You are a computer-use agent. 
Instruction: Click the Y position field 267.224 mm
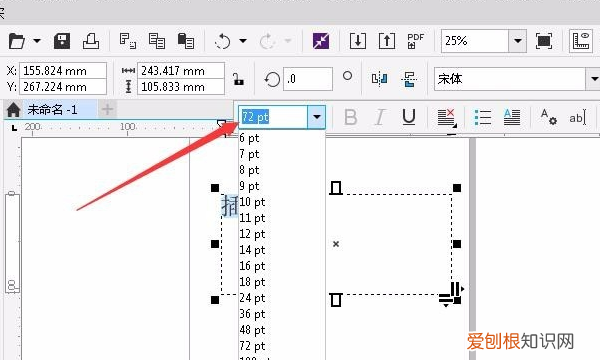(63, 87)
